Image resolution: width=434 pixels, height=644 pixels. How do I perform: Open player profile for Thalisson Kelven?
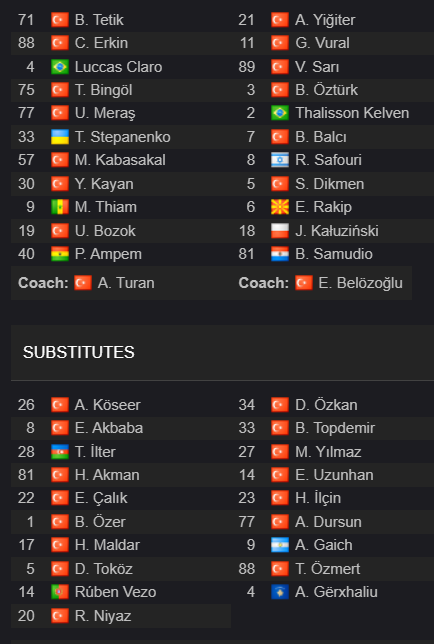(x=352, y=113)
